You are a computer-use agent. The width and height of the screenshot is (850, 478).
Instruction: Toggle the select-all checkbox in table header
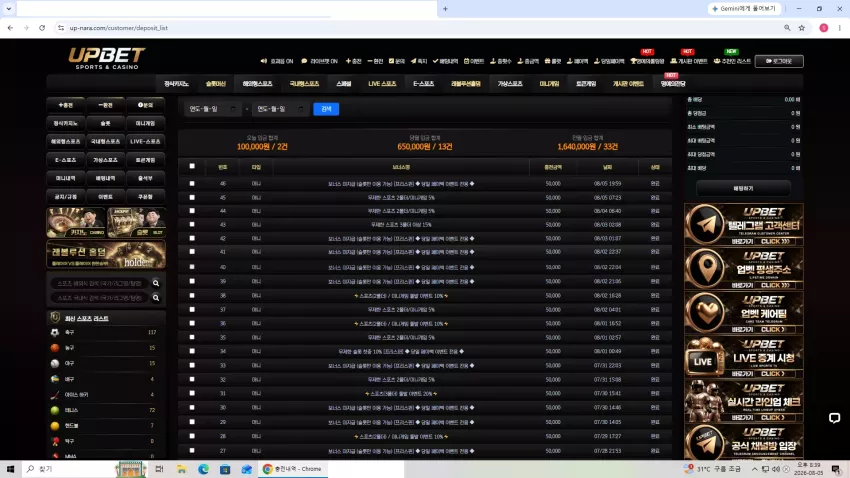click(x=192, y=166)
